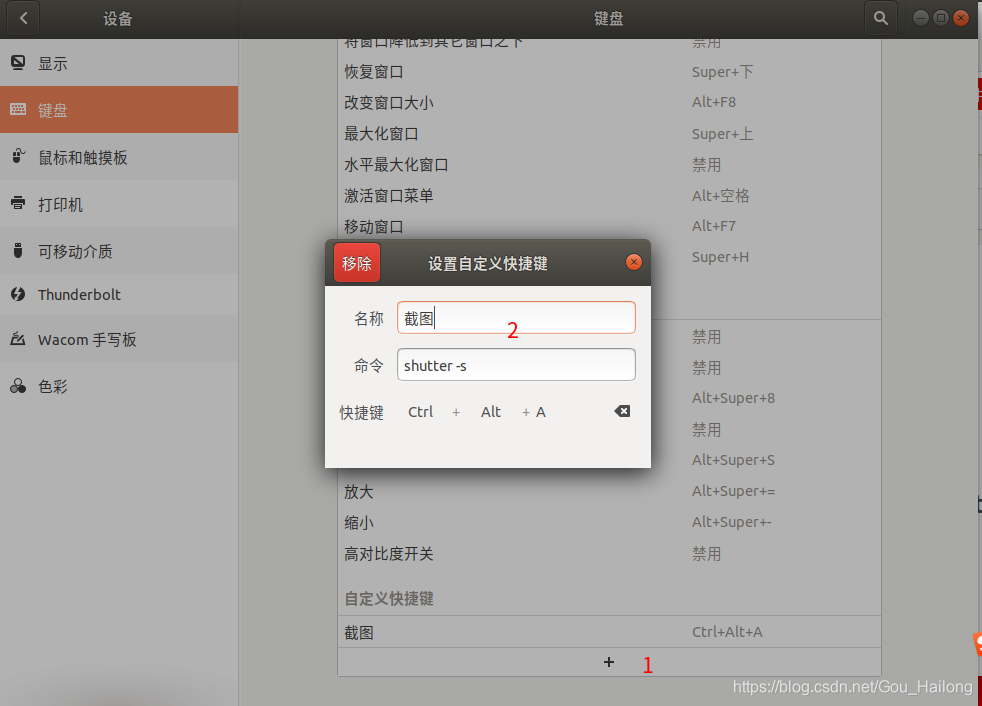Image resolution: width=982 pixels, height=706 pixels.
Task: Click the Super+上 shortcut value
Action: pyautogui.click(x=722, y=133)
